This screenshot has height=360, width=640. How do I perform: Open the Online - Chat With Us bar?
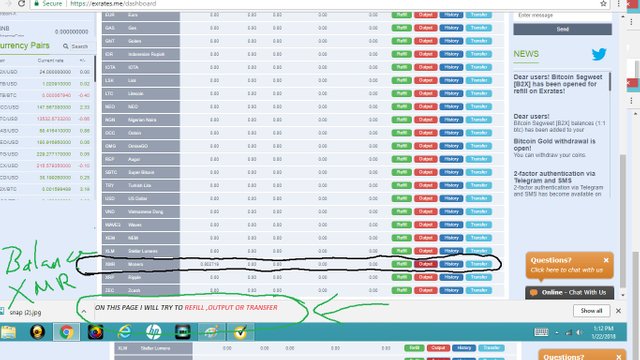pyautogui.click(x=569, y=292)
